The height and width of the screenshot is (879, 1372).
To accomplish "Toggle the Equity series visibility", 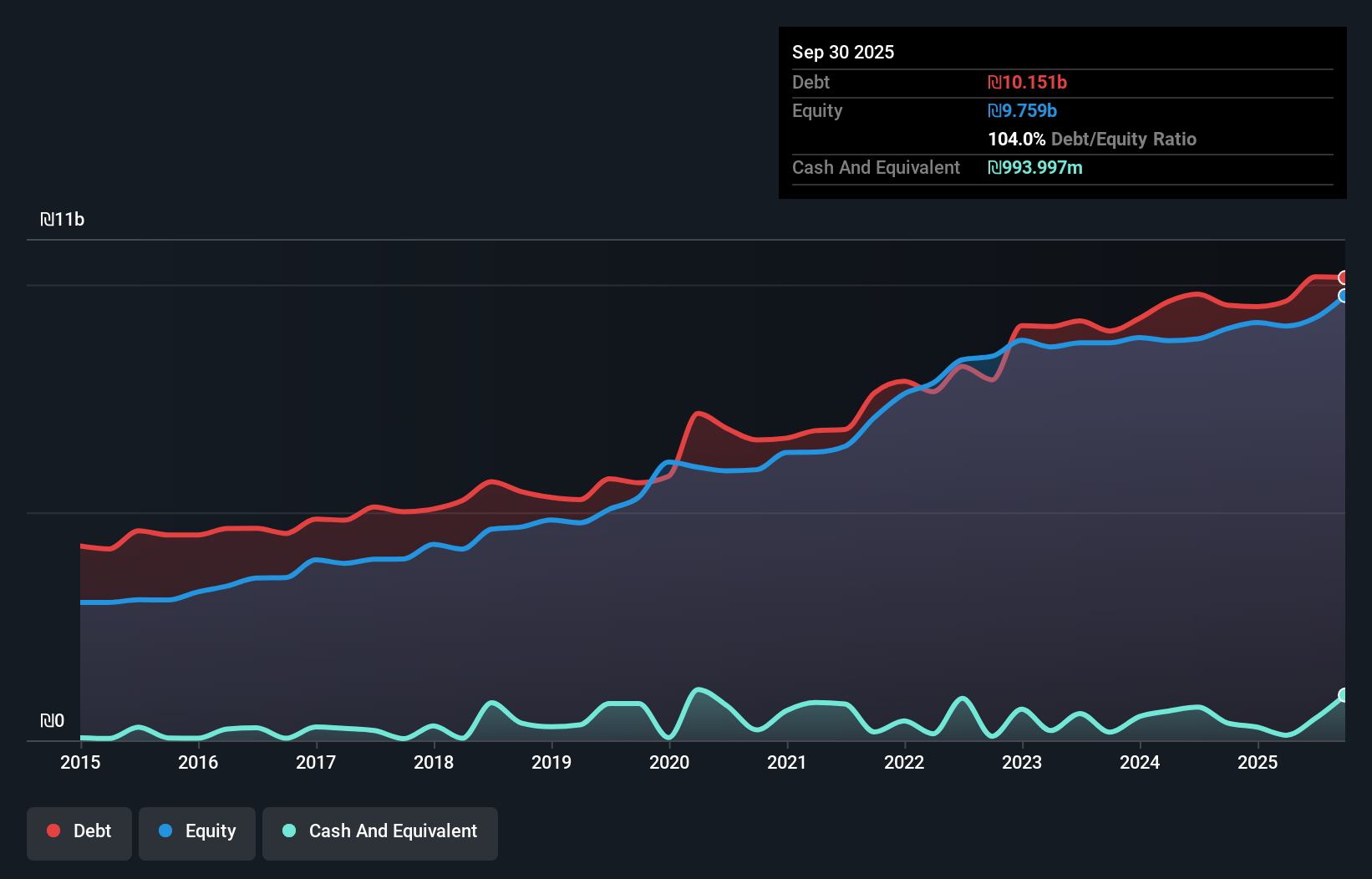I will pos(197,831).
